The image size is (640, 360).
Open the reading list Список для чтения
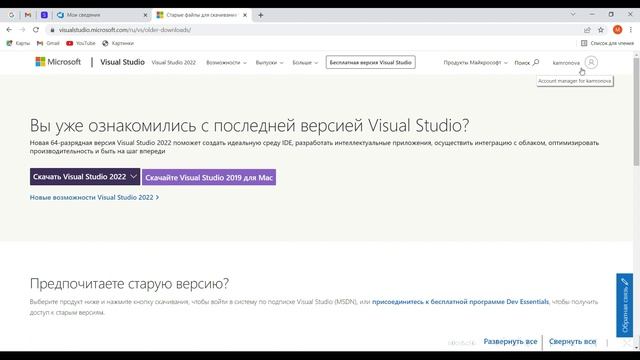pos(607,43)
